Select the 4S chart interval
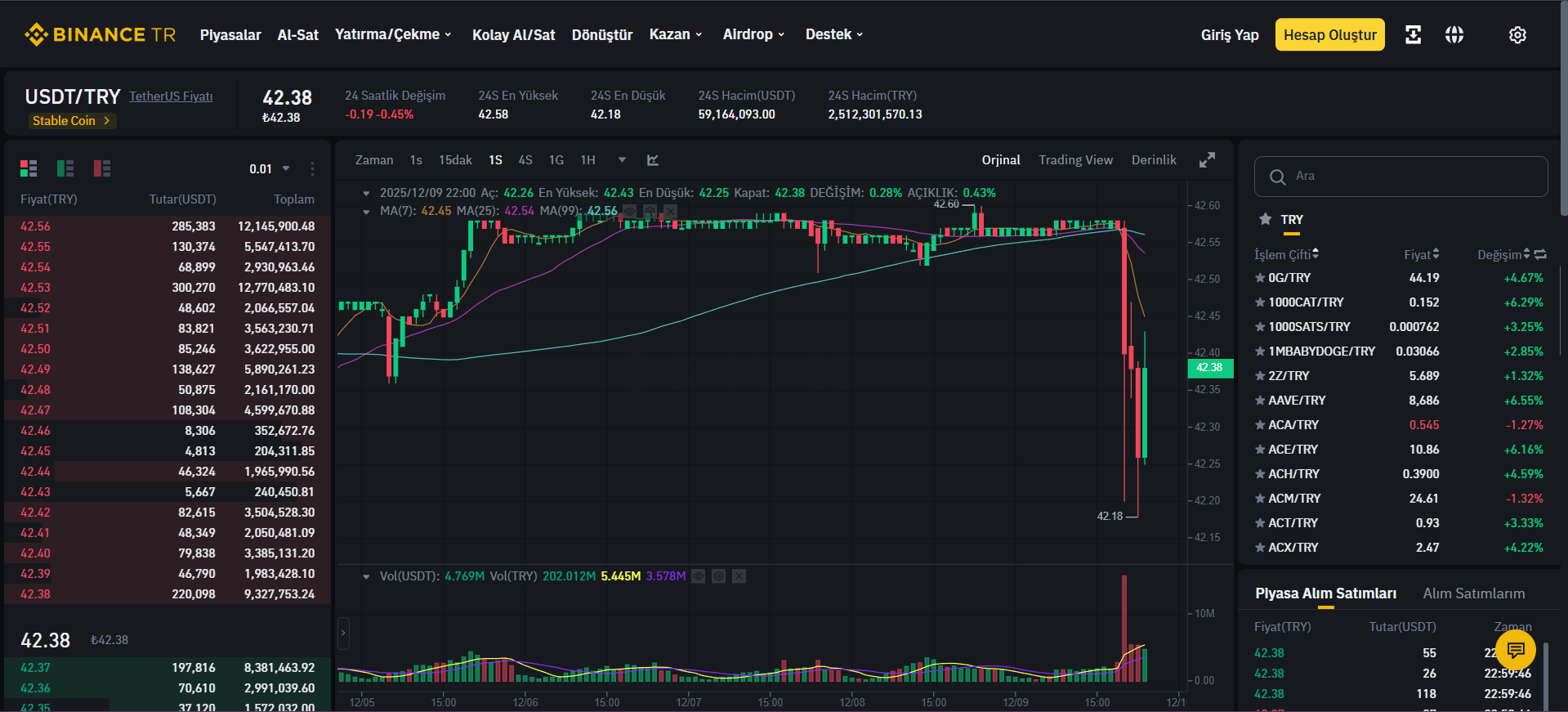The image size is (1568, 712). [525, 160]
